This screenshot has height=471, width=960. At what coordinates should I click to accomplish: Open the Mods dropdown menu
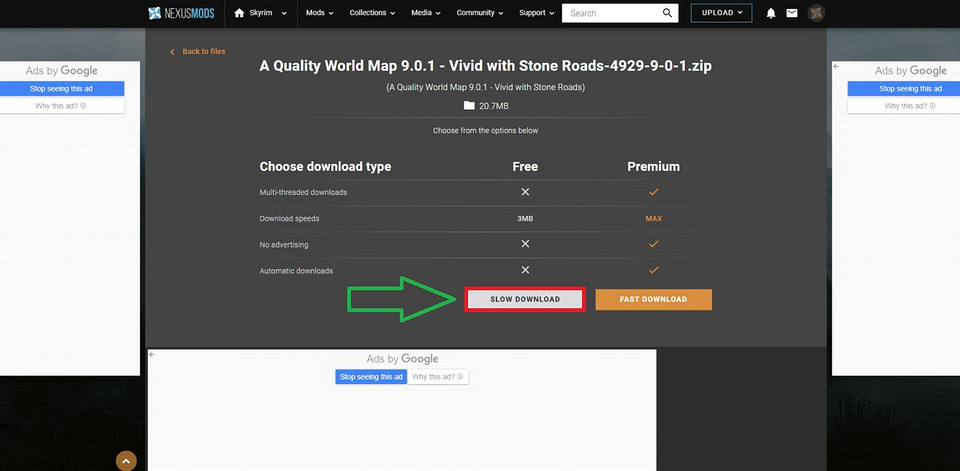click(x=320, y=13)
